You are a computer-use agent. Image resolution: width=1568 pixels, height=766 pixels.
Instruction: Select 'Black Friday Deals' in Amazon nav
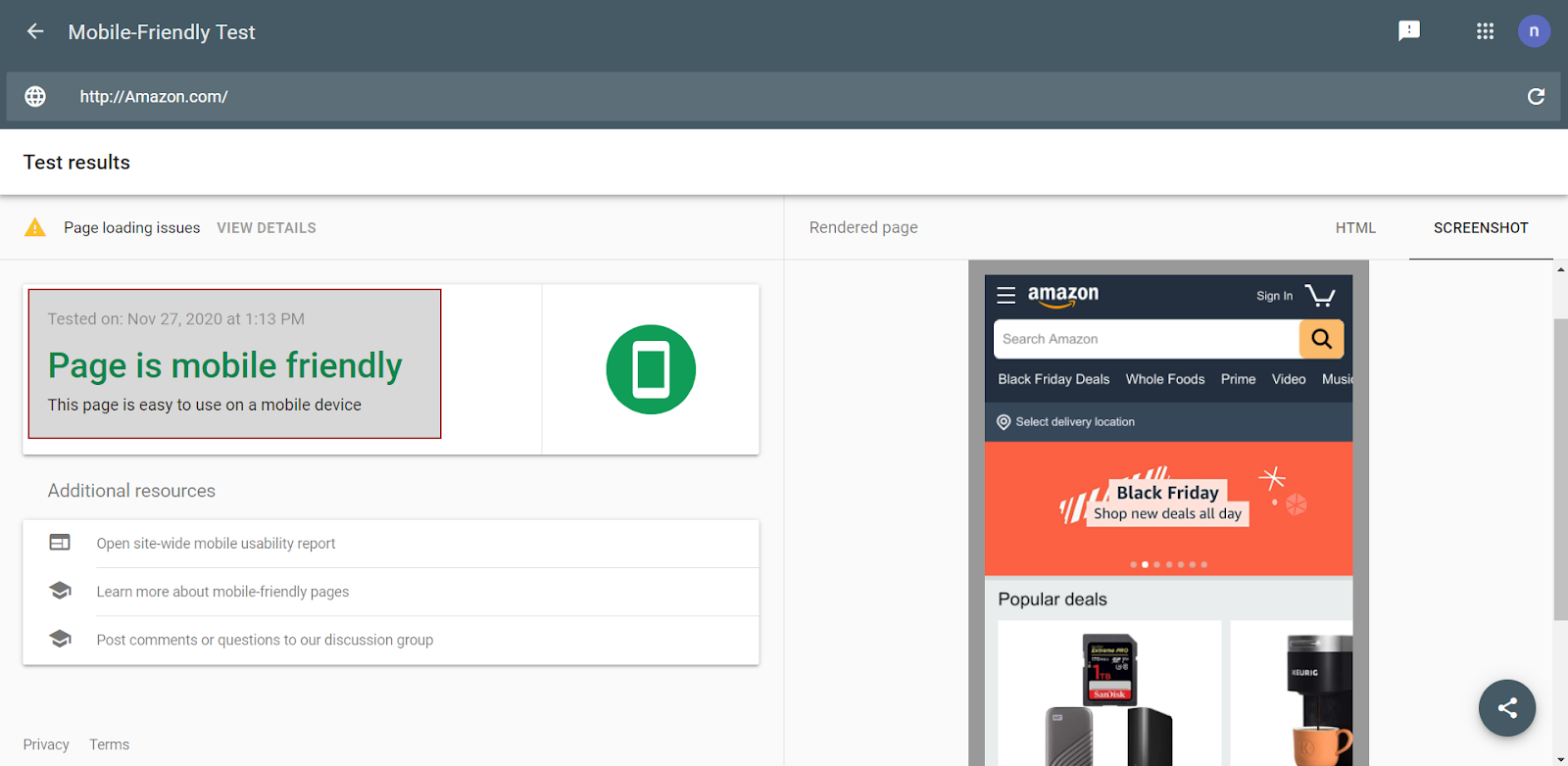[x=1053, y=379]
